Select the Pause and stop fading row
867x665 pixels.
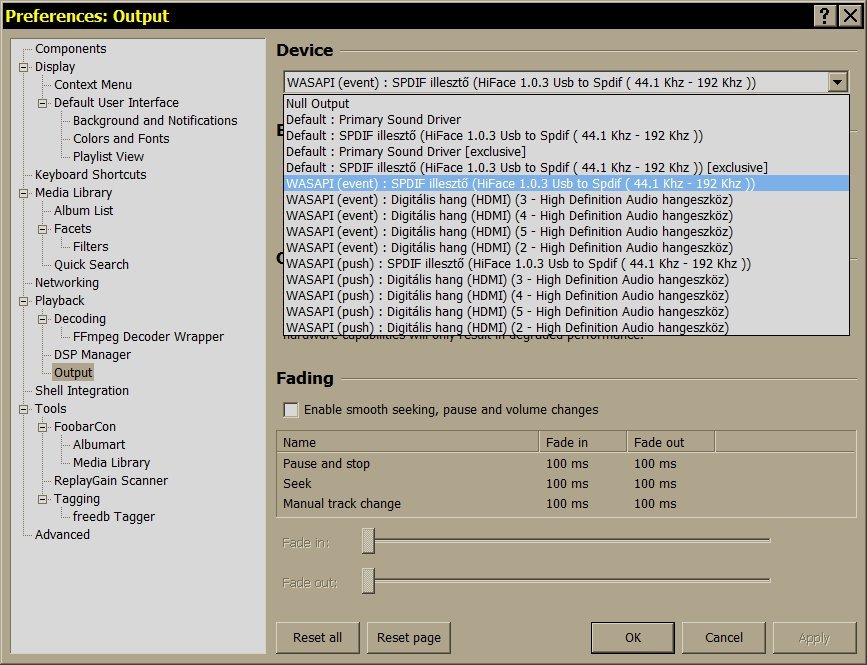click(566, 464)
